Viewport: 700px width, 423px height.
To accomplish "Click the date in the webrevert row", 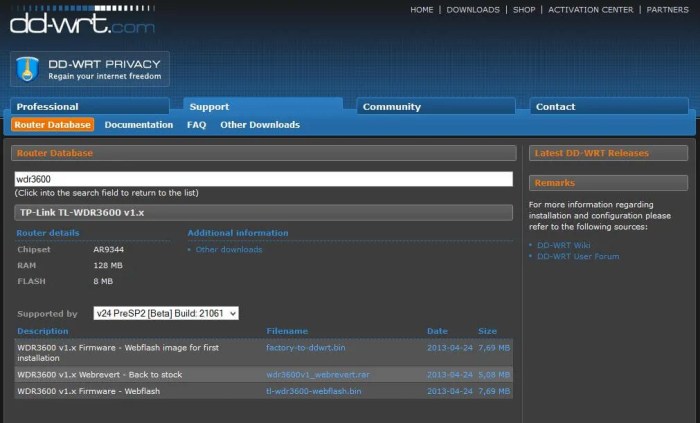I will [450, 375].
